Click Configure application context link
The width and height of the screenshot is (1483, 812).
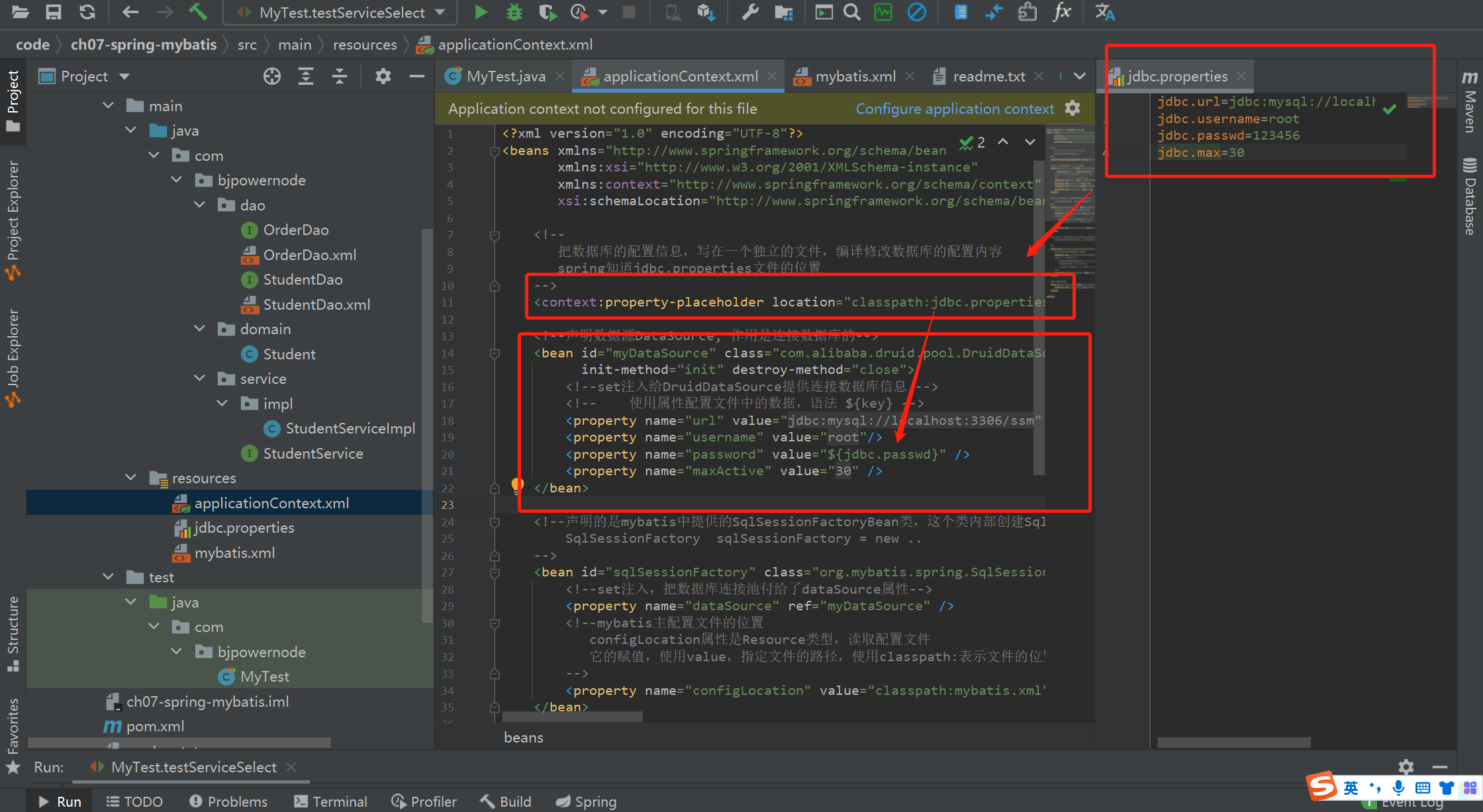point(954,109)
